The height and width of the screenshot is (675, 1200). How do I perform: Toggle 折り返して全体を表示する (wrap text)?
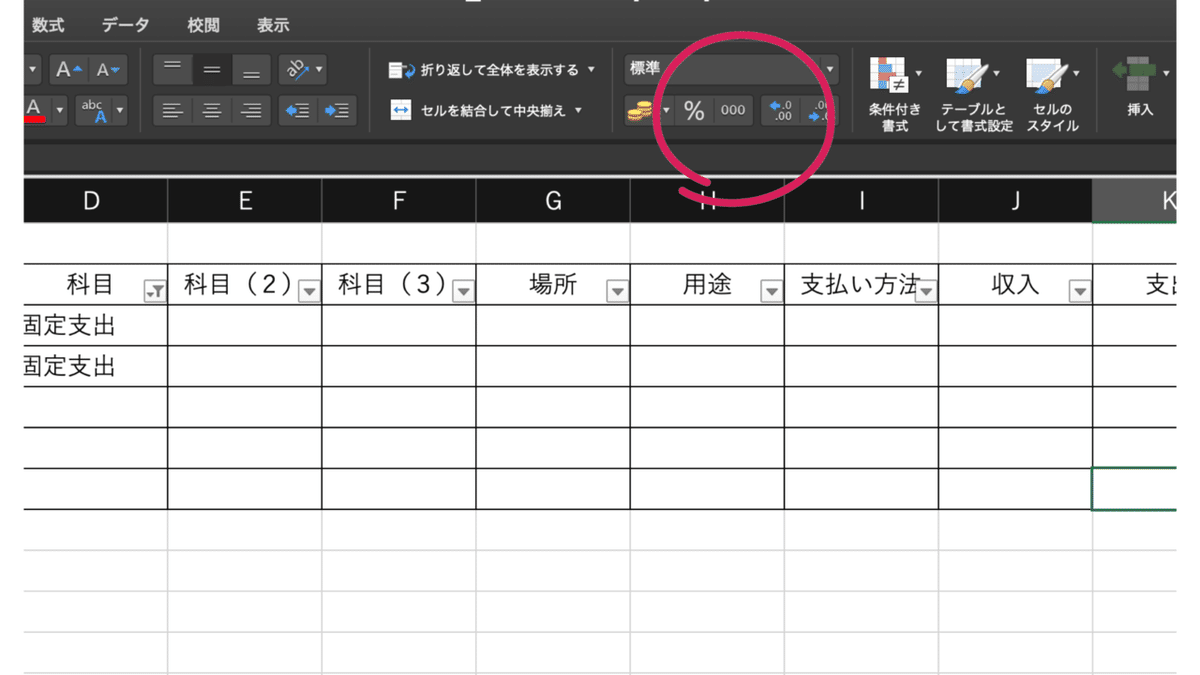tap(481, 71)
